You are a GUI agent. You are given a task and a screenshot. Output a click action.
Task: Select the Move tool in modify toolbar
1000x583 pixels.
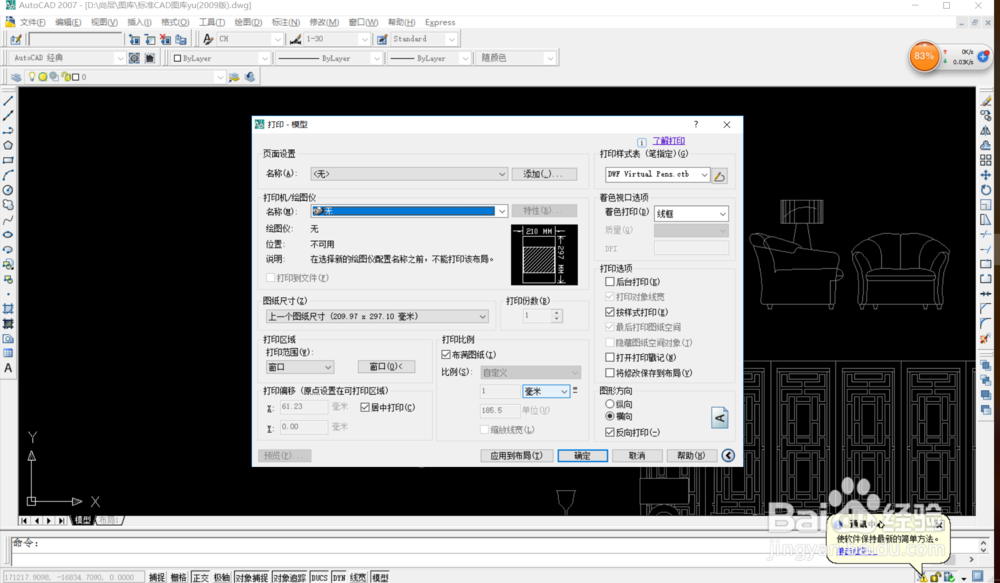(x=986, y=175)
